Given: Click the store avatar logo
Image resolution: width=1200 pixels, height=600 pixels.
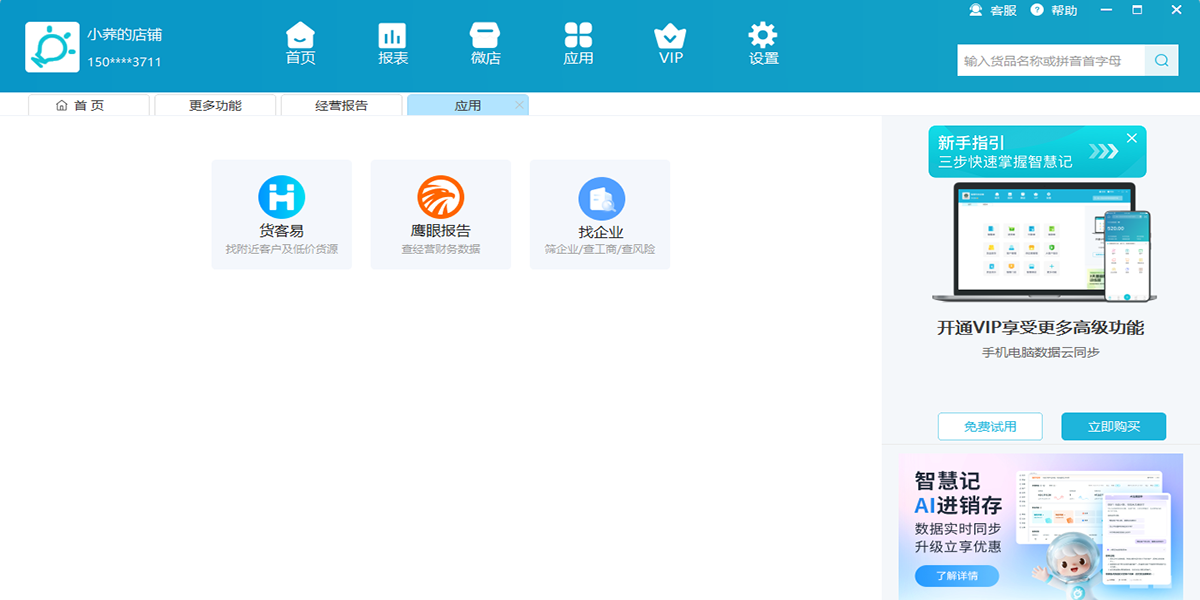Looking at the screenshot, I should (52, 46).
